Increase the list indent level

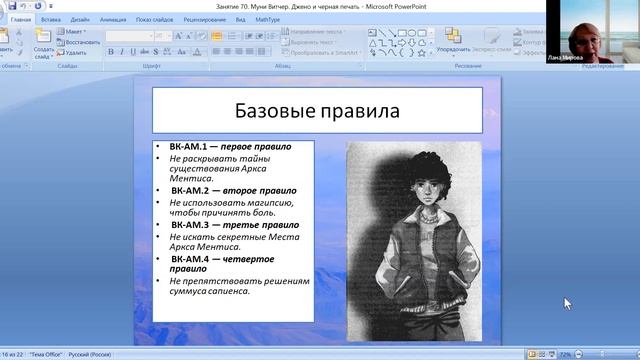click(259, 36)
